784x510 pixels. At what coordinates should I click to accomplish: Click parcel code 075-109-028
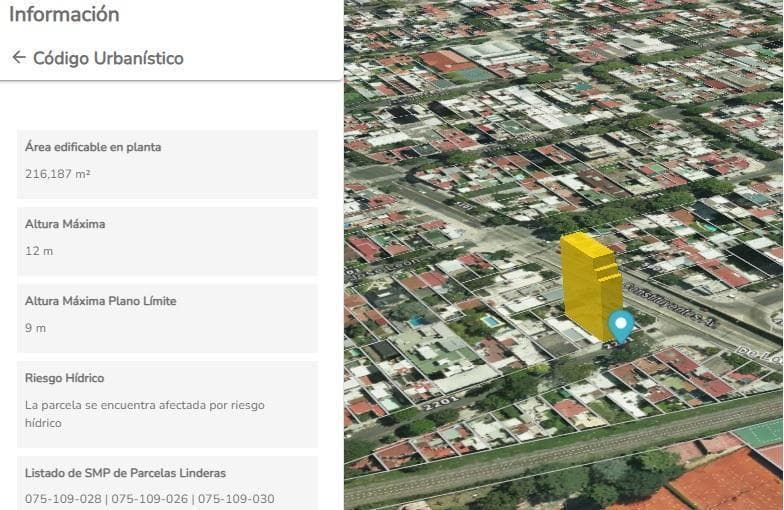point(63,499)
